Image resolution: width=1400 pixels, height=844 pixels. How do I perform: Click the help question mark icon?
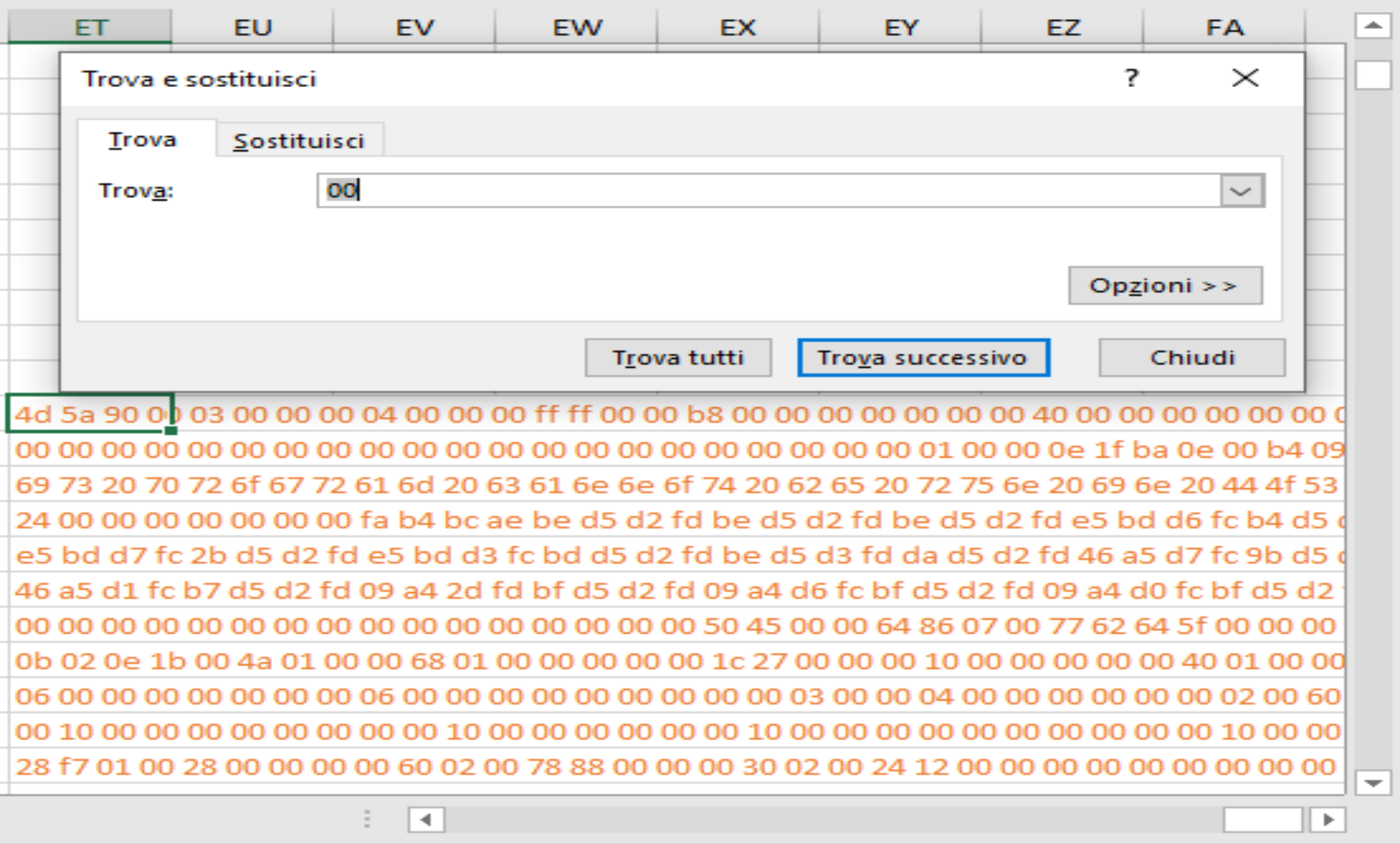pos(1131,78)
